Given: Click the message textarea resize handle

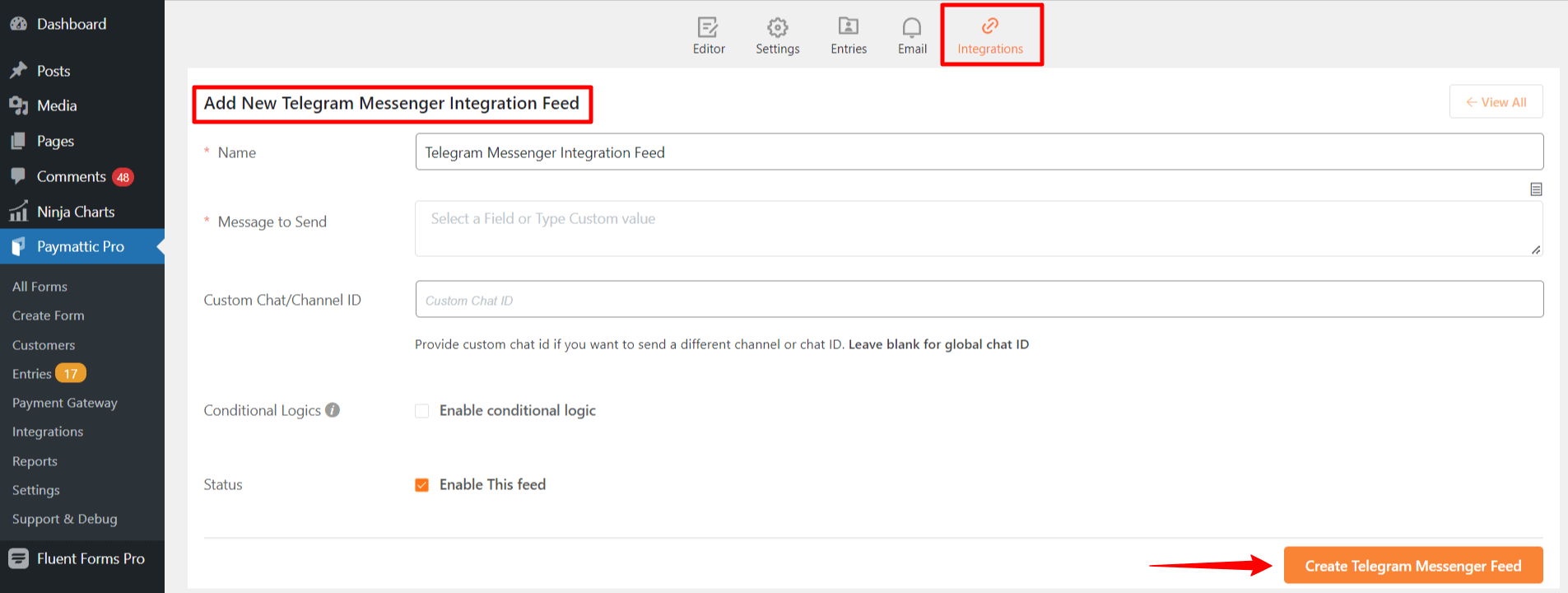Looking at the screenshot, I should click(1536, 250).
